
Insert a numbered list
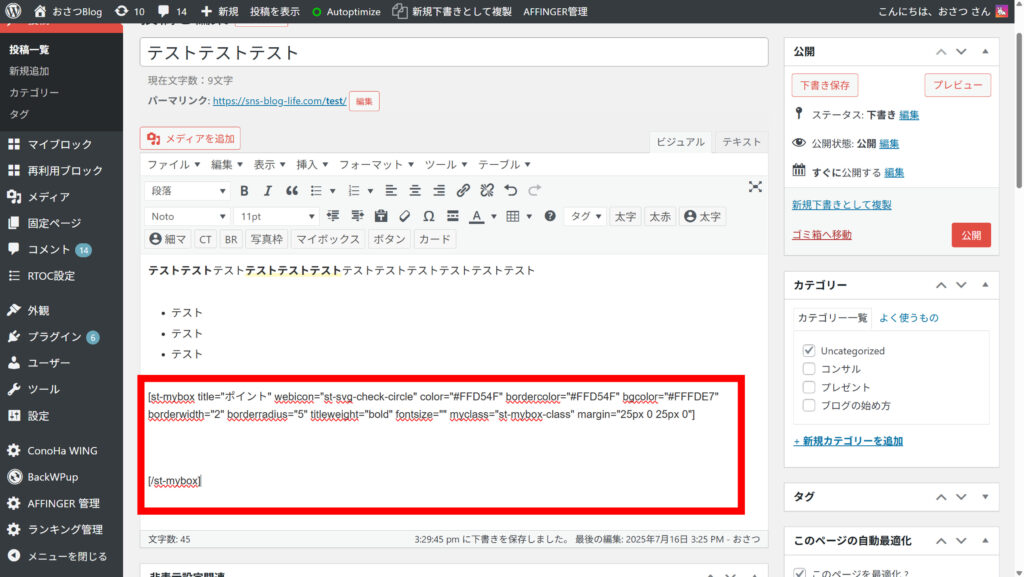coord(354,191)
